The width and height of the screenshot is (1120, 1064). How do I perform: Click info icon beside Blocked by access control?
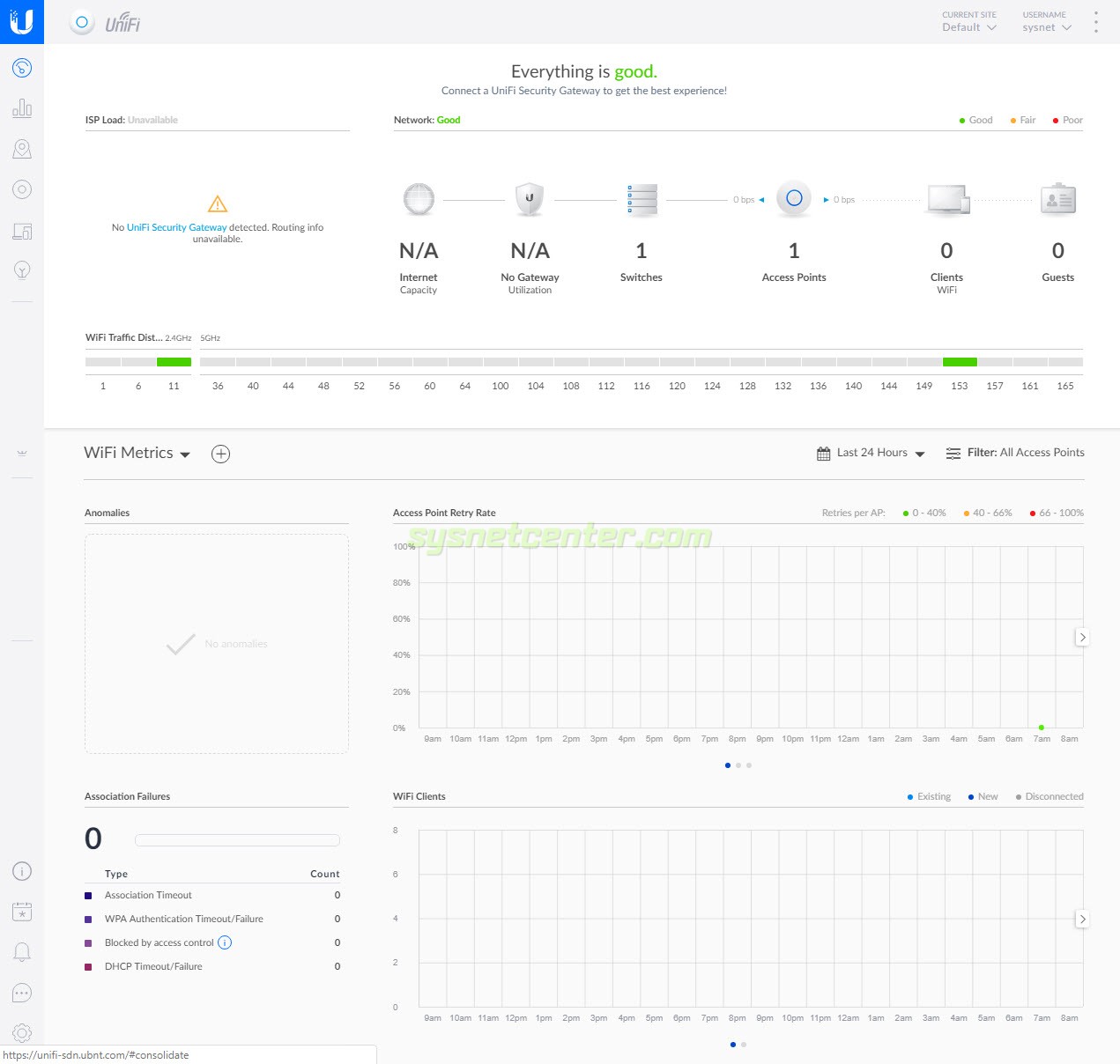click(x=225, y=942)
